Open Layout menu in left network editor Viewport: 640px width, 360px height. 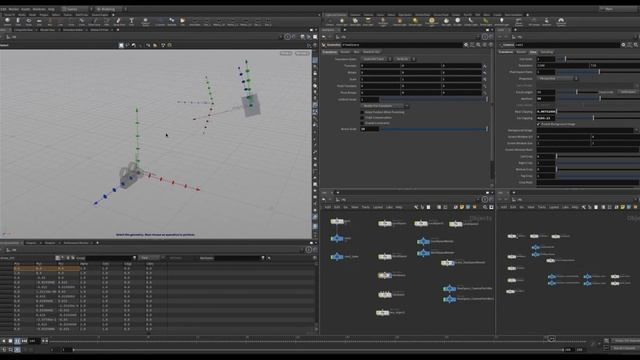[x=378, y=207]
